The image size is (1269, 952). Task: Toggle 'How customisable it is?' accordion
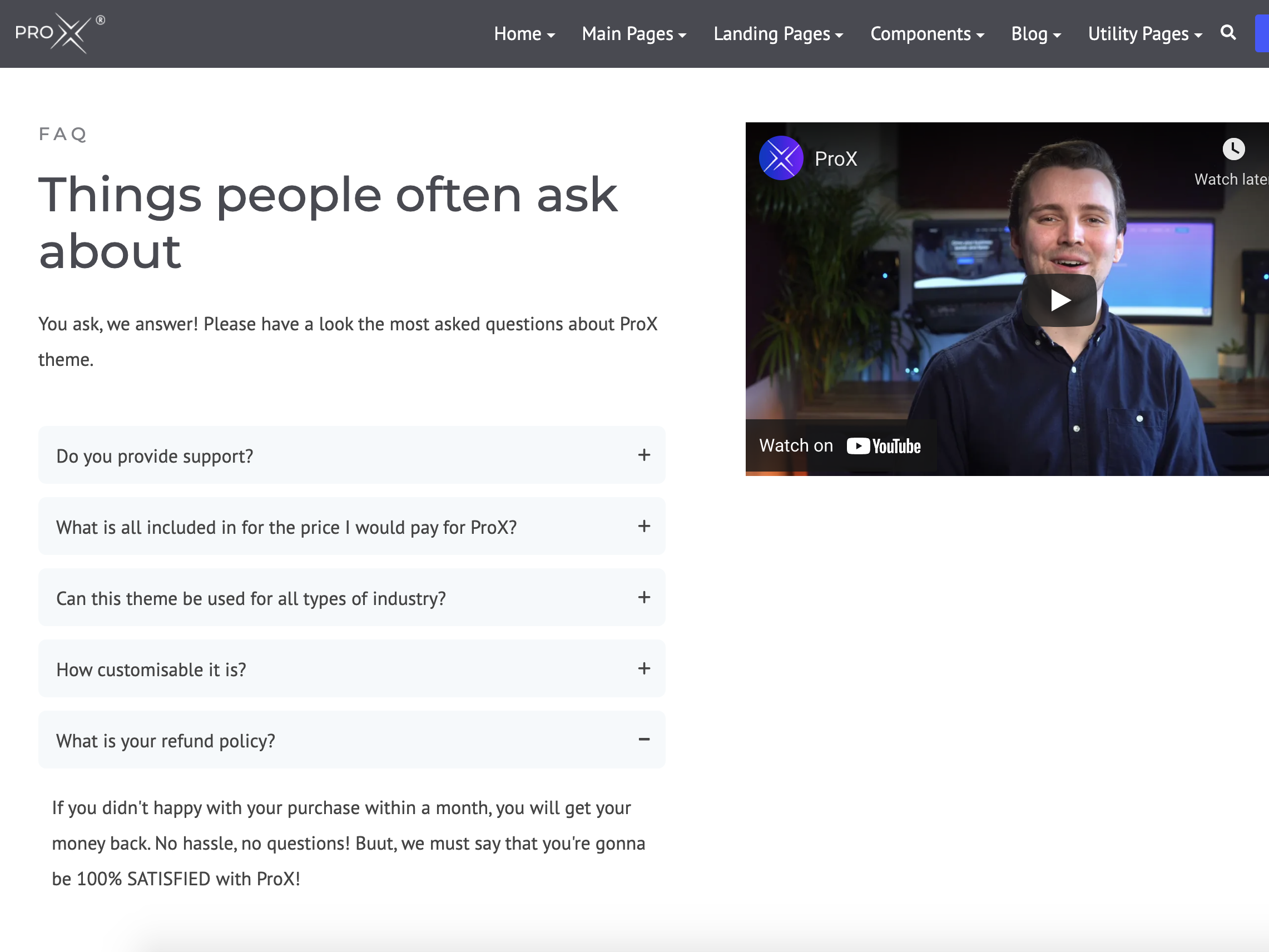click(x=151, y=669)
